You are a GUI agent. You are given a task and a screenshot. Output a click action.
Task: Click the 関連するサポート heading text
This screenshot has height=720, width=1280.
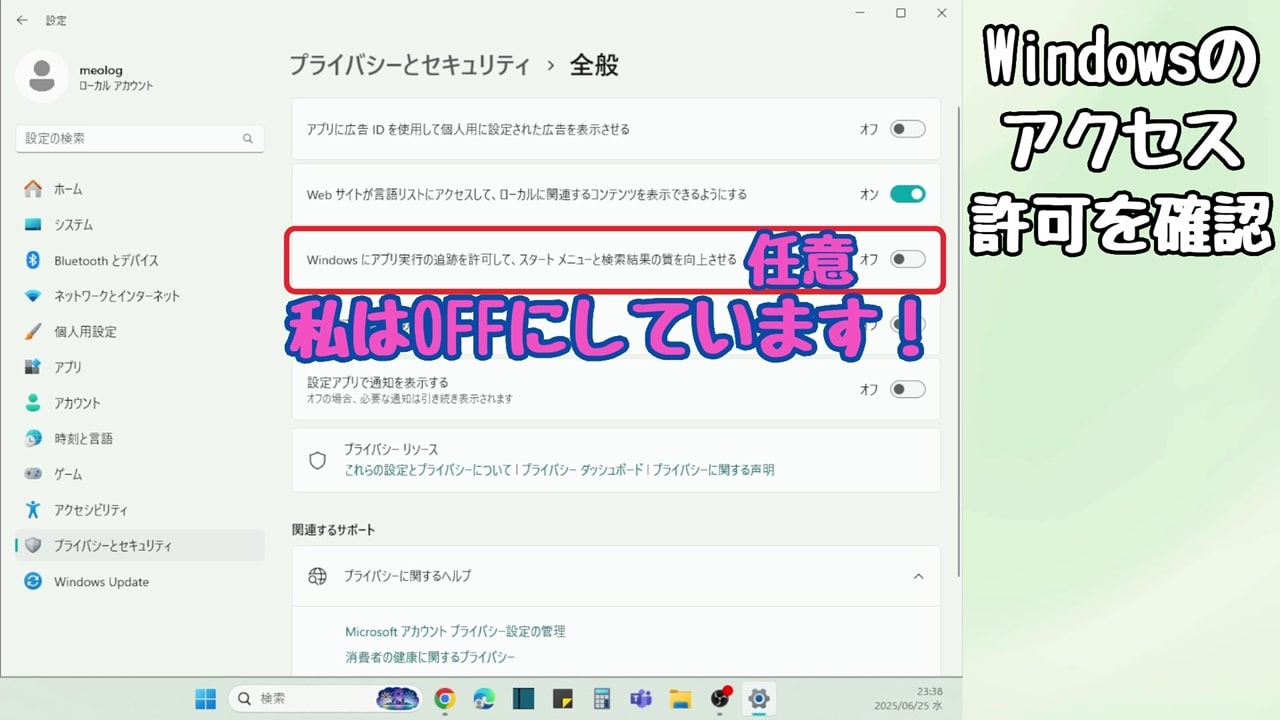(x=333, y=530)
